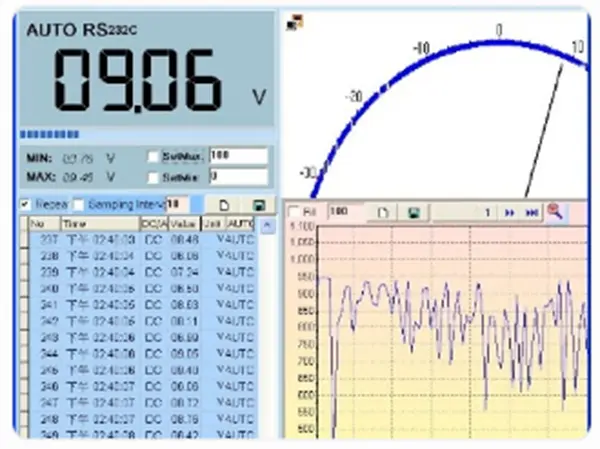This screenshot has height=449, width=600.
Task: Click the Time column header
Action: click(x=100, y=224)
